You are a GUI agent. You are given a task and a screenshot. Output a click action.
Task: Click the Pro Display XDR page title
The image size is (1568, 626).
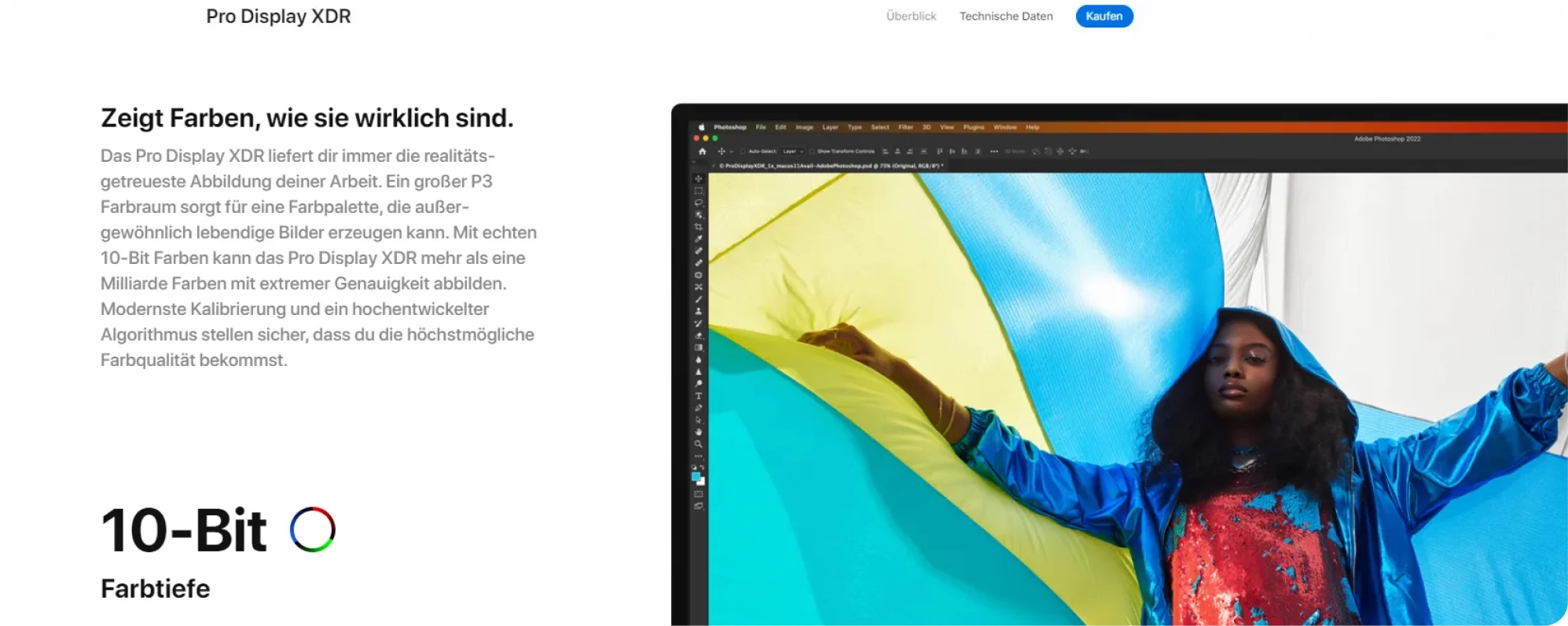pyautogui.click(x=278, y=16)
